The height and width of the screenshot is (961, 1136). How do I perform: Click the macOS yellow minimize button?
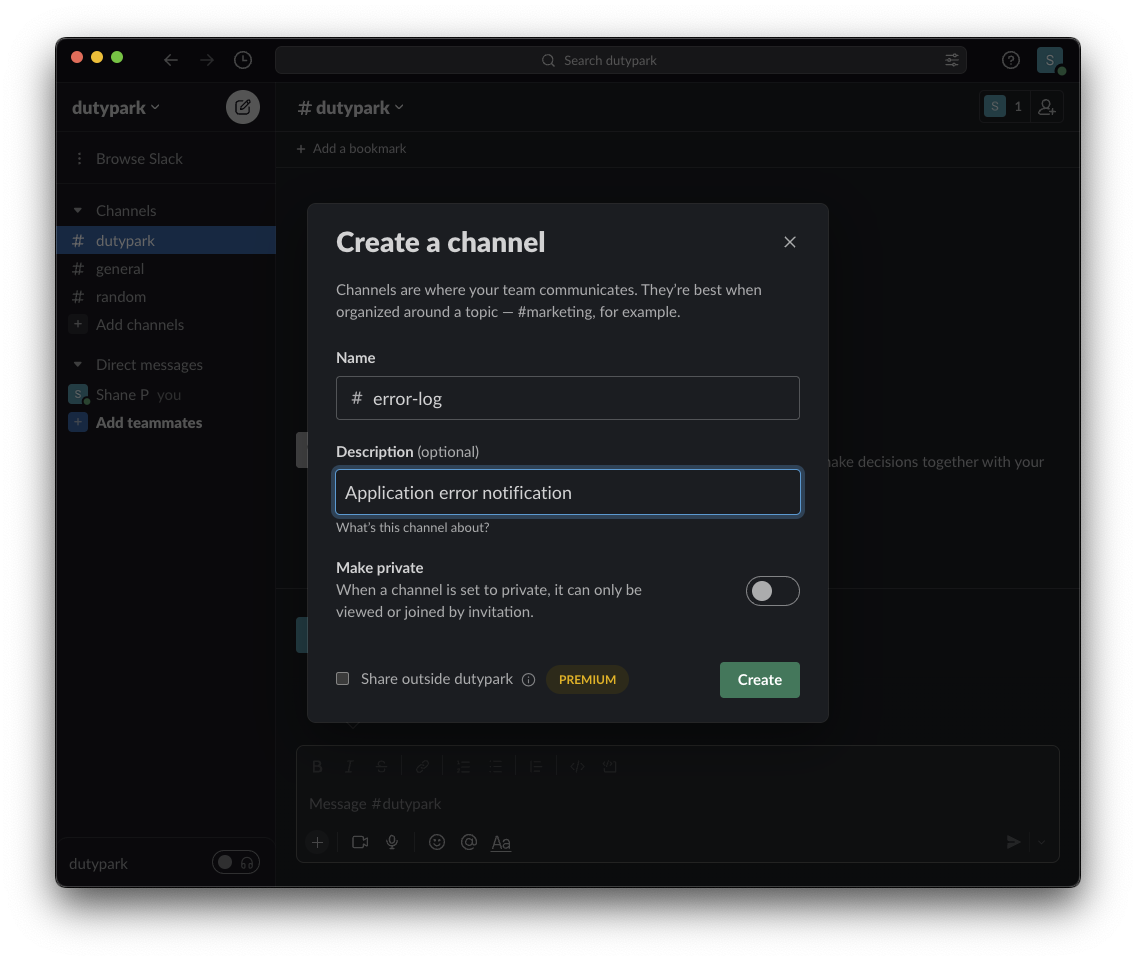point(96,57)
